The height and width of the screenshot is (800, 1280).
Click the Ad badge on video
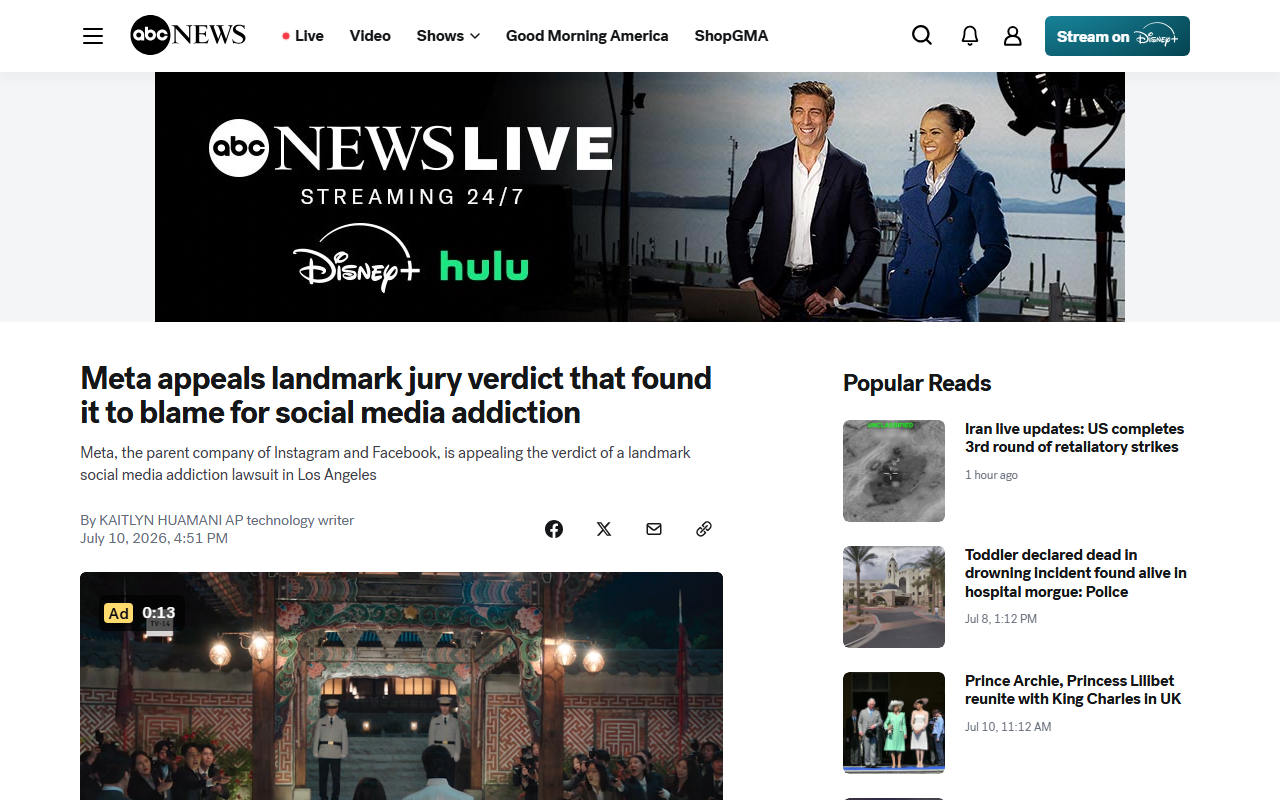[x=119, y=613]
